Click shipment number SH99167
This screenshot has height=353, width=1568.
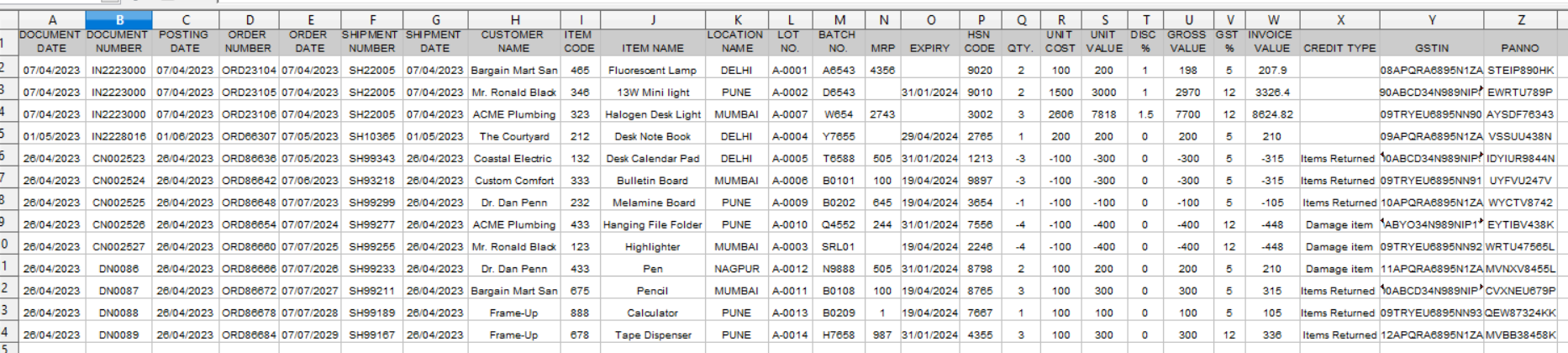[x=372, y=335]
